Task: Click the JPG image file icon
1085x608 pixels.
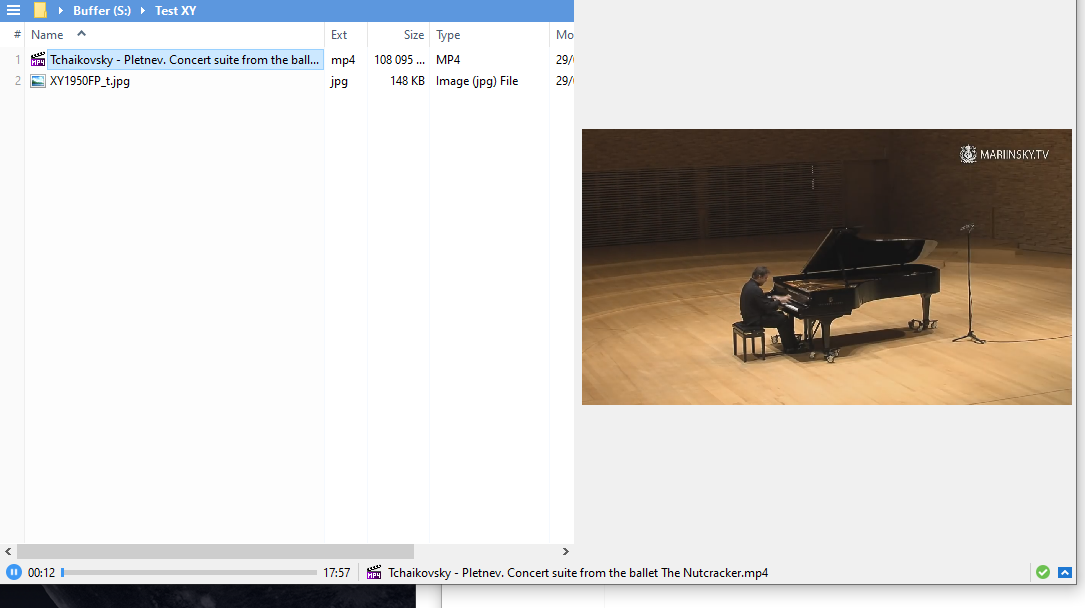Action: (38, 81)
